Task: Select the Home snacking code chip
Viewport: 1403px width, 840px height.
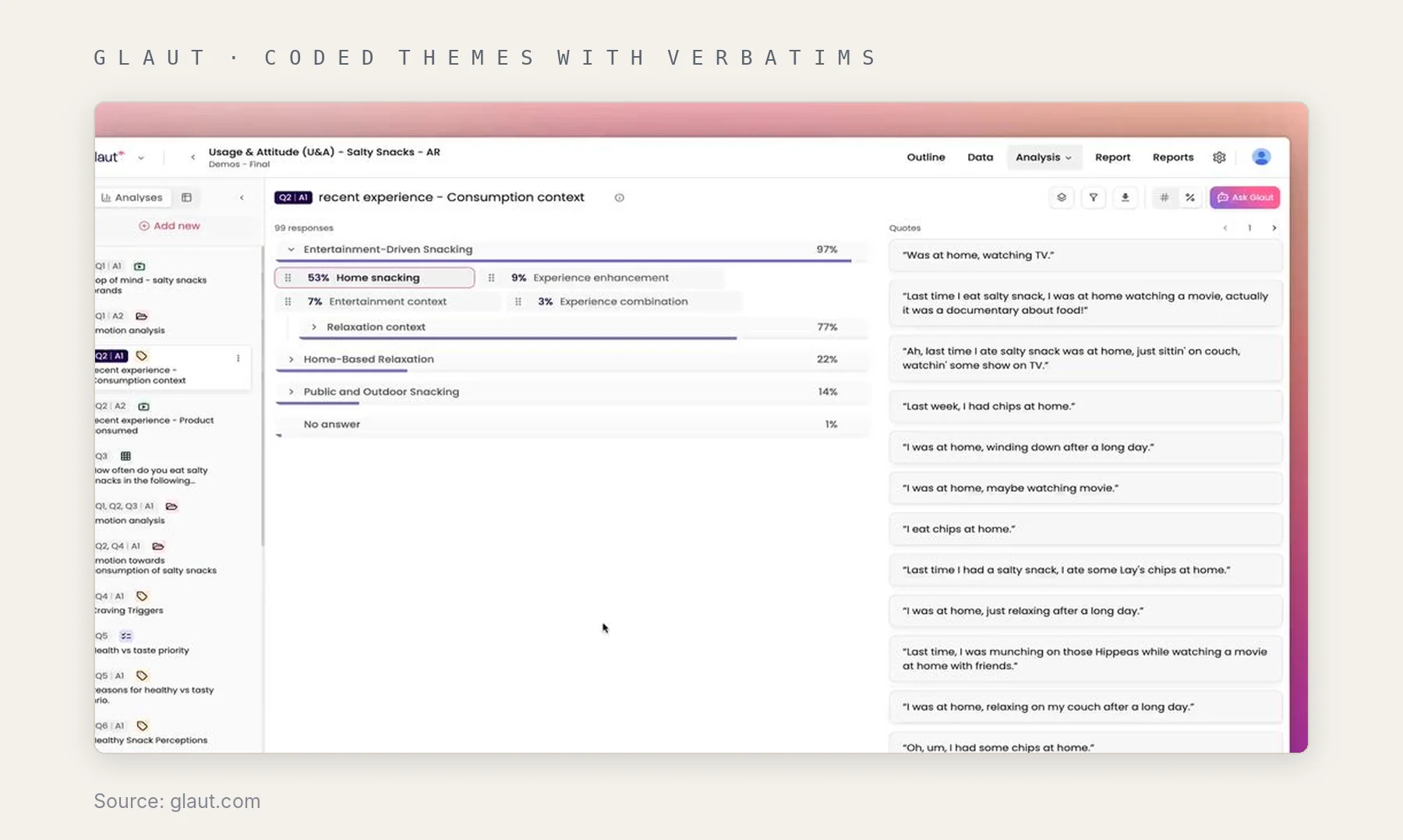Action: click(375, 278)
